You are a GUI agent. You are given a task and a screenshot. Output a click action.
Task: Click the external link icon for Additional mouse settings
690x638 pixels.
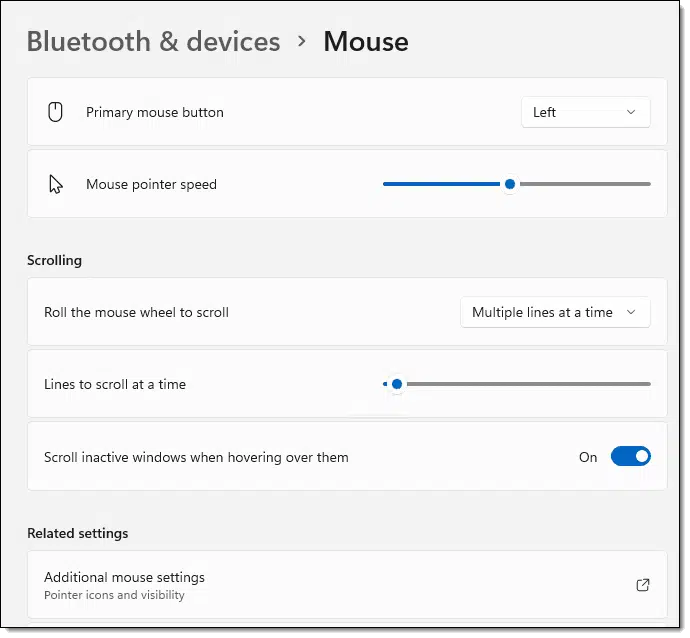click(x=643, y=585)
